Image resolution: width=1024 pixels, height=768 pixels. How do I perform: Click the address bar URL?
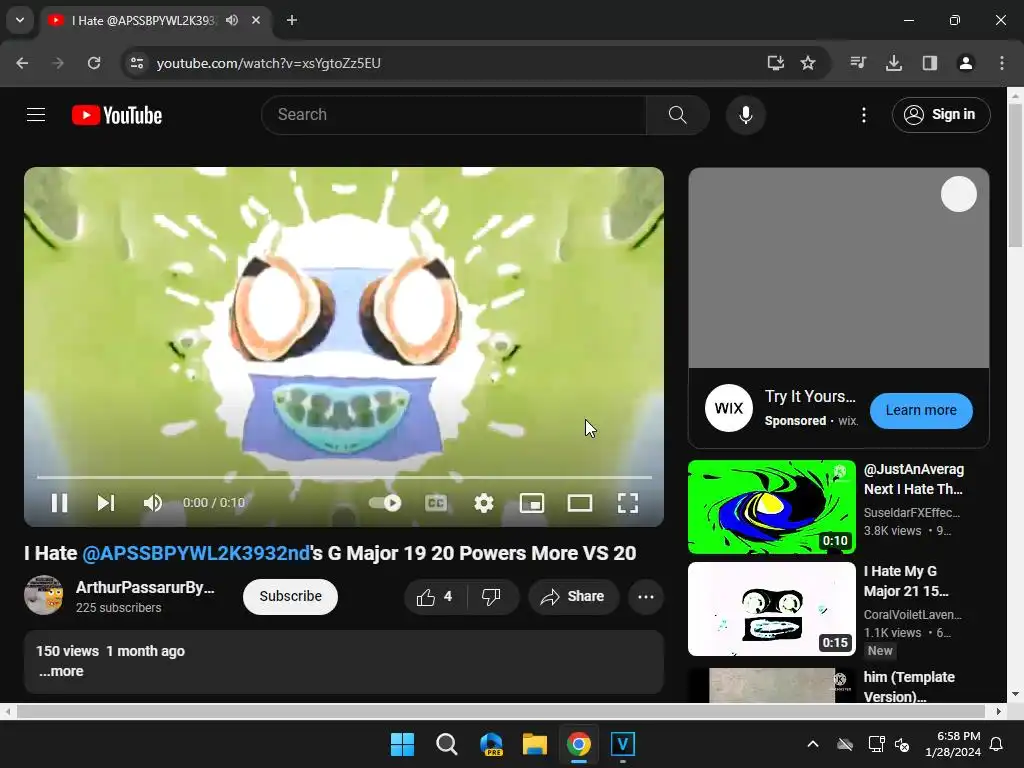pos(268,63)
